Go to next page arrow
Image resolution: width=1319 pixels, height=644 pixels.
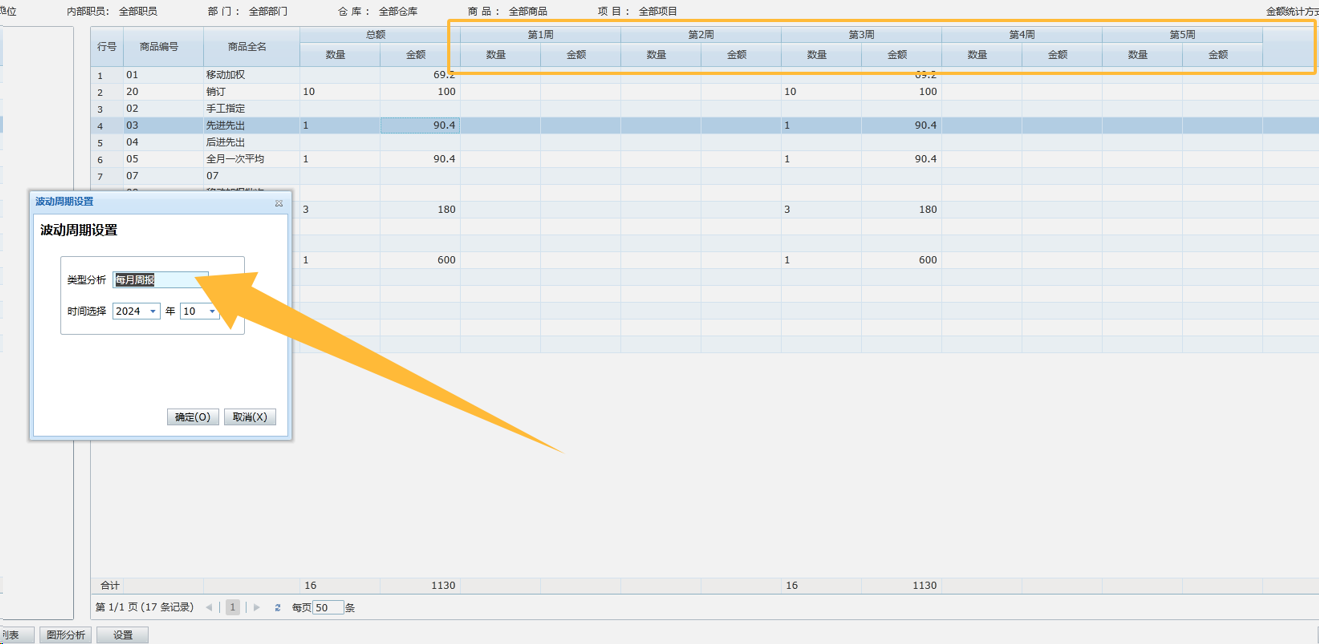pos(257,607)
